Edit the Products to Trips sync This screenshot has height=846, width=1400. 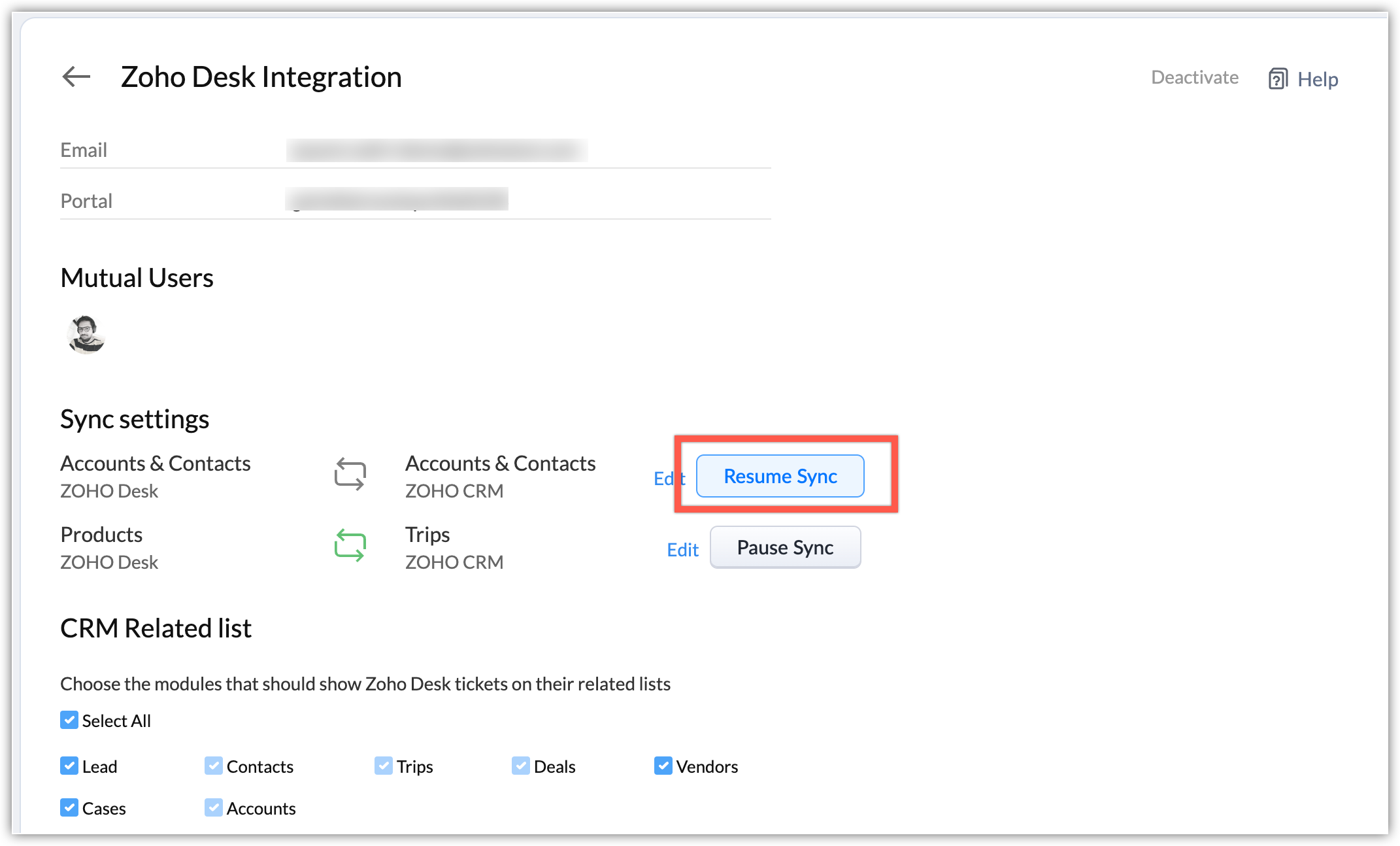tap(682, 550)
